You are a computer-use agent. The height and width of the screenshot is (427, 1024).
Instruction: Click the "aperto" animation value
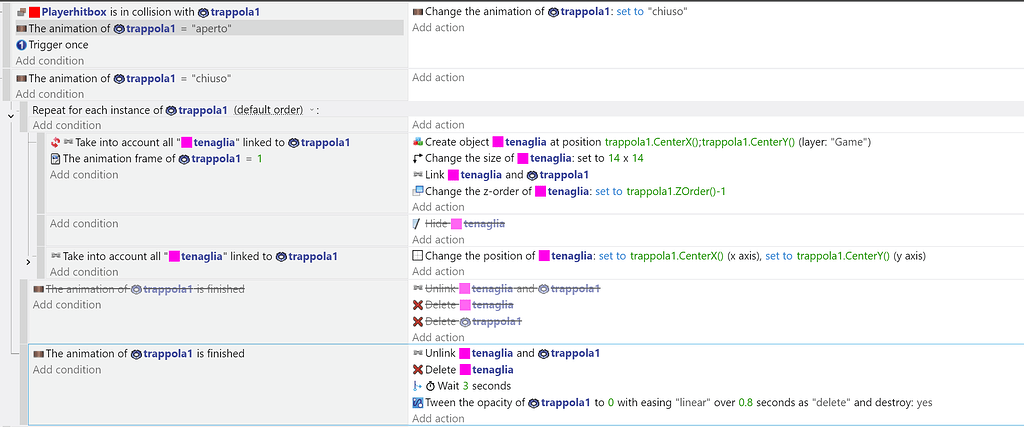click(212, 28)
